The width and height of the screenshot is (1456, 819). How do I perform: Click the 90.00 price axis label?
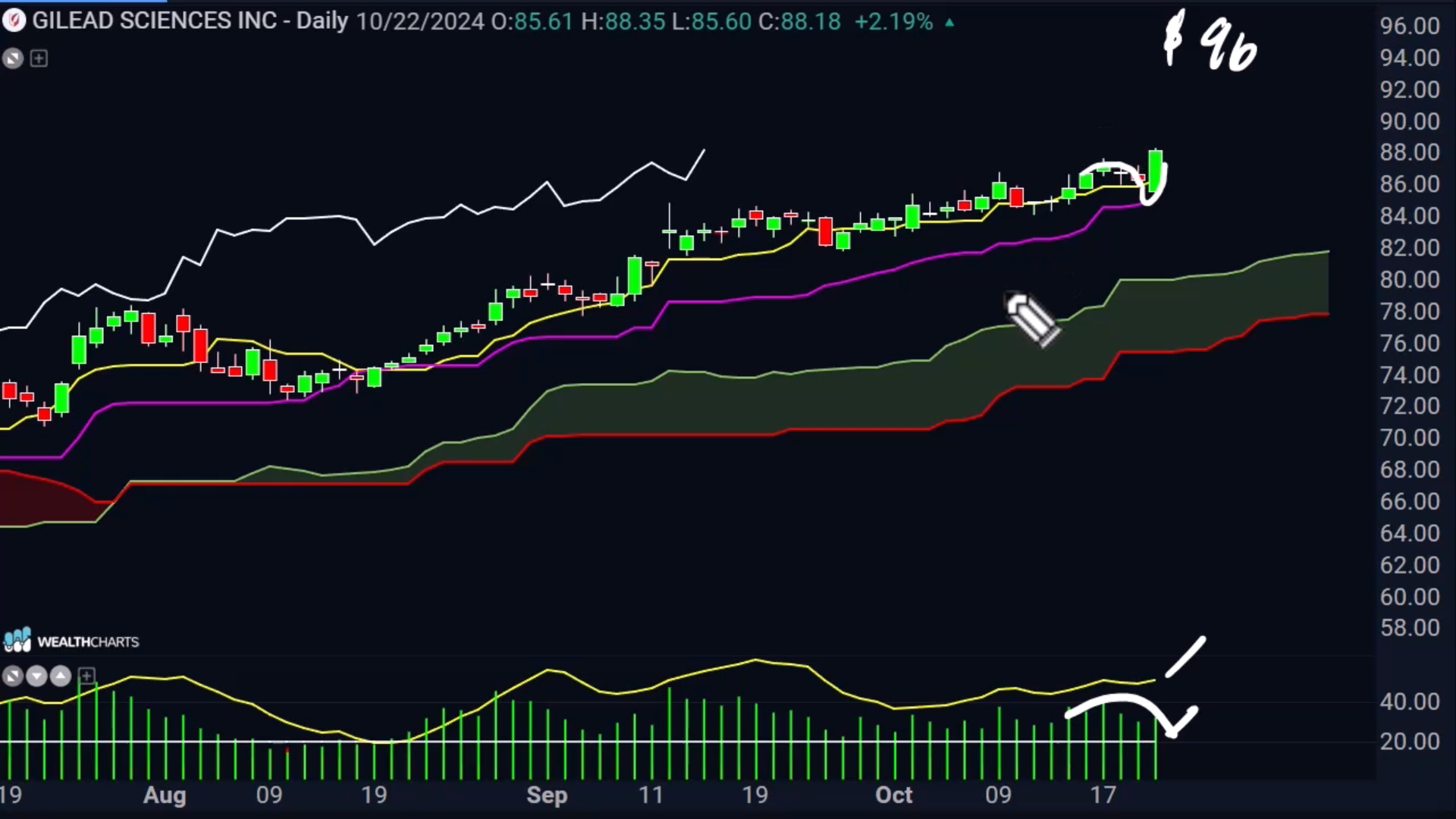pos(1410,121)
